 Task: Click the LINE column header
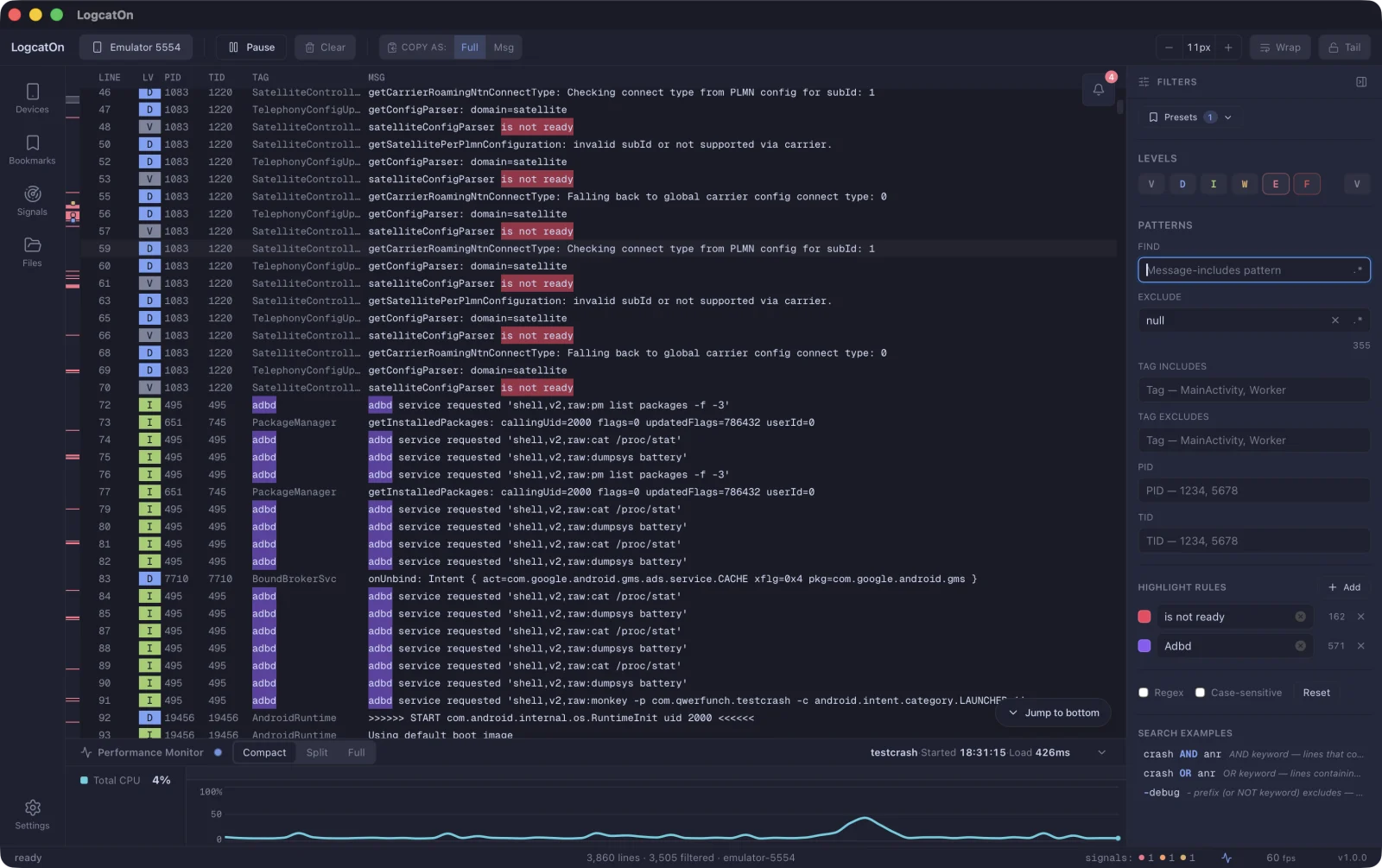point(110,78)
